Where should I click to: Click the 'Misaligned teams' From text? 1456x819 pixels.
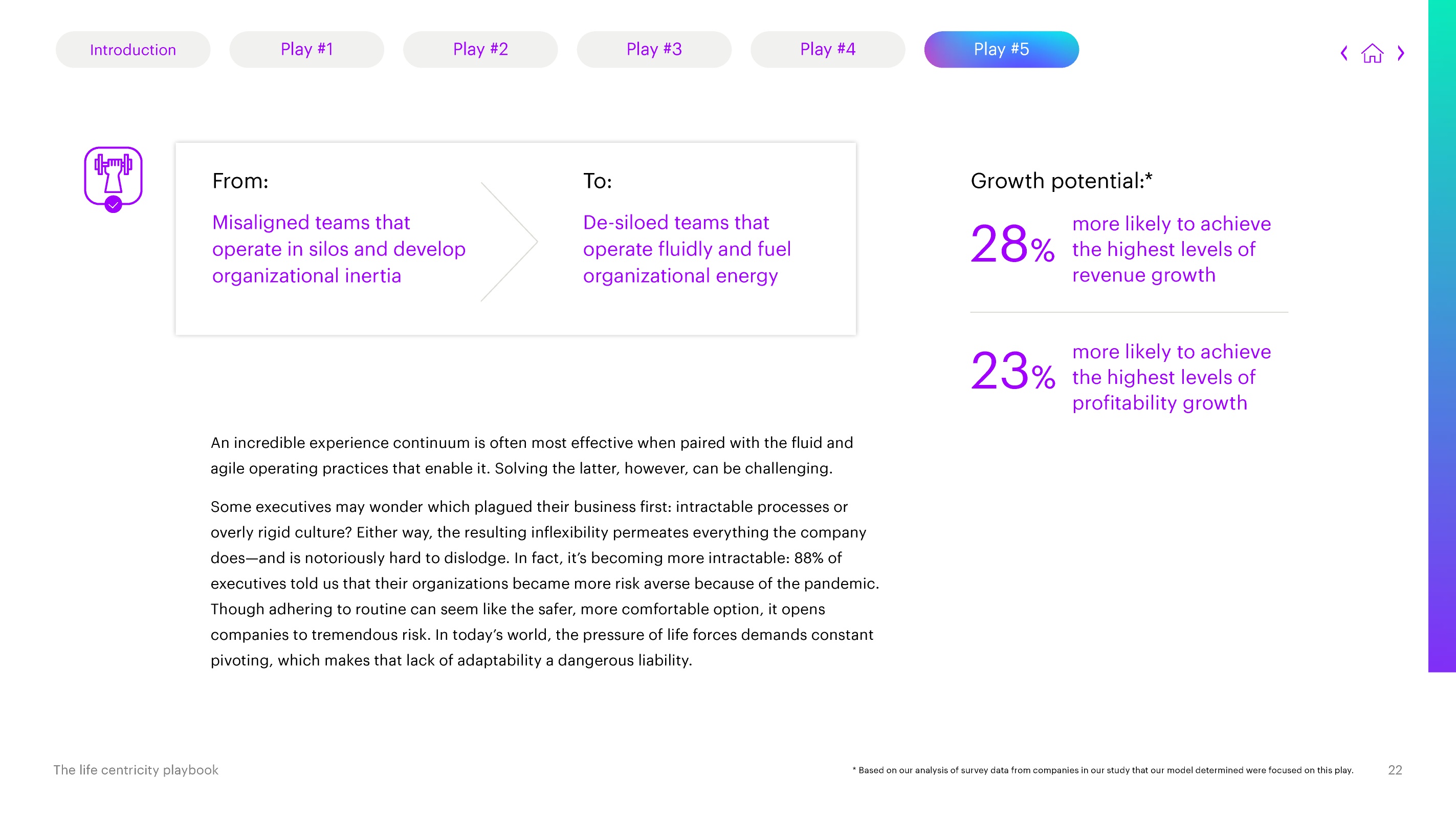339,249
